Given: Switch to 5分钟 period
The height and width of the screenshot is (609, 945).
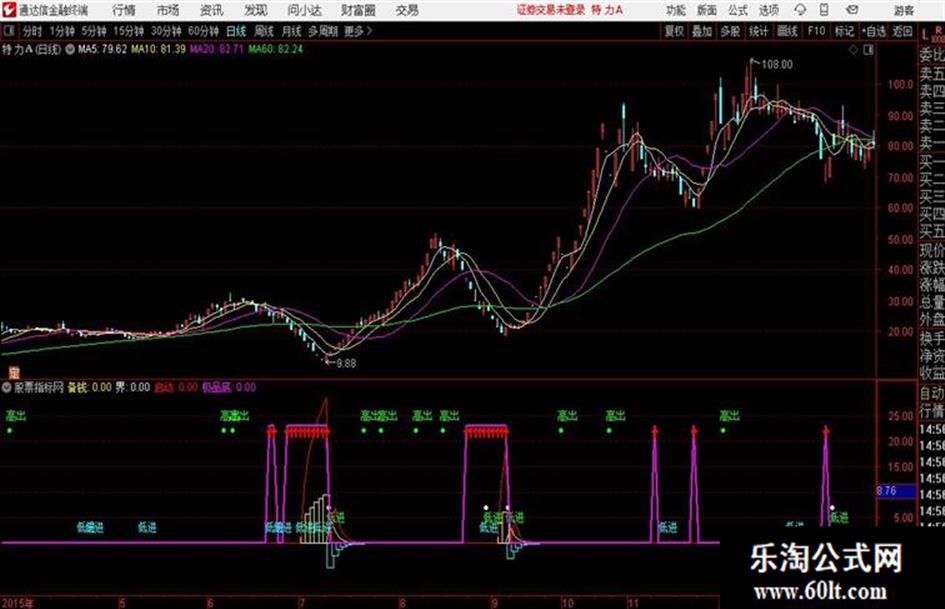Looking at the screenshot, I should tap(94, 31).
